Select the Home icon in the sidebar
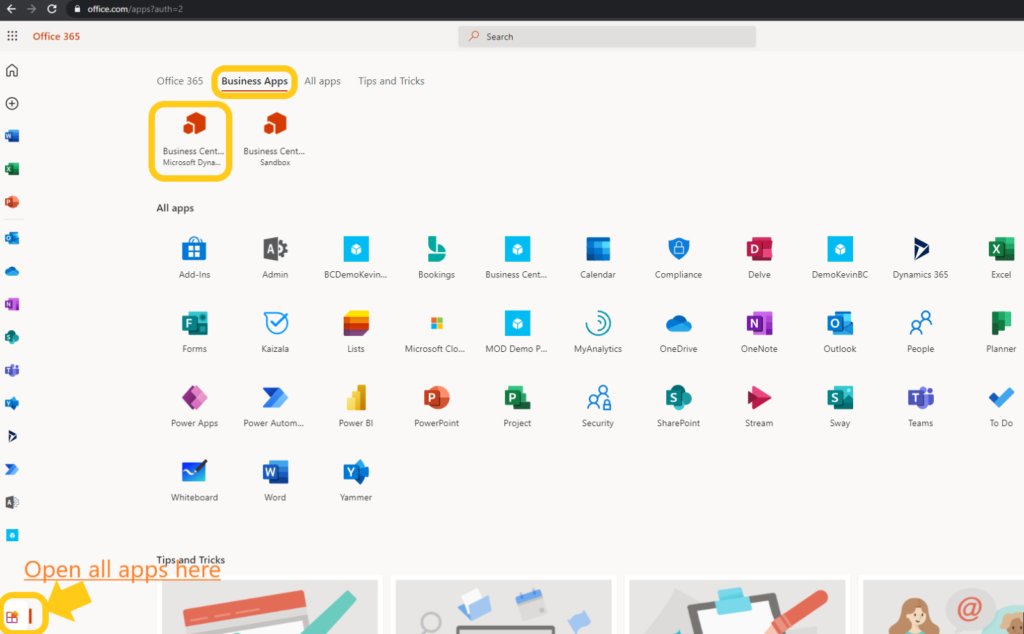 tap(11, 70)
